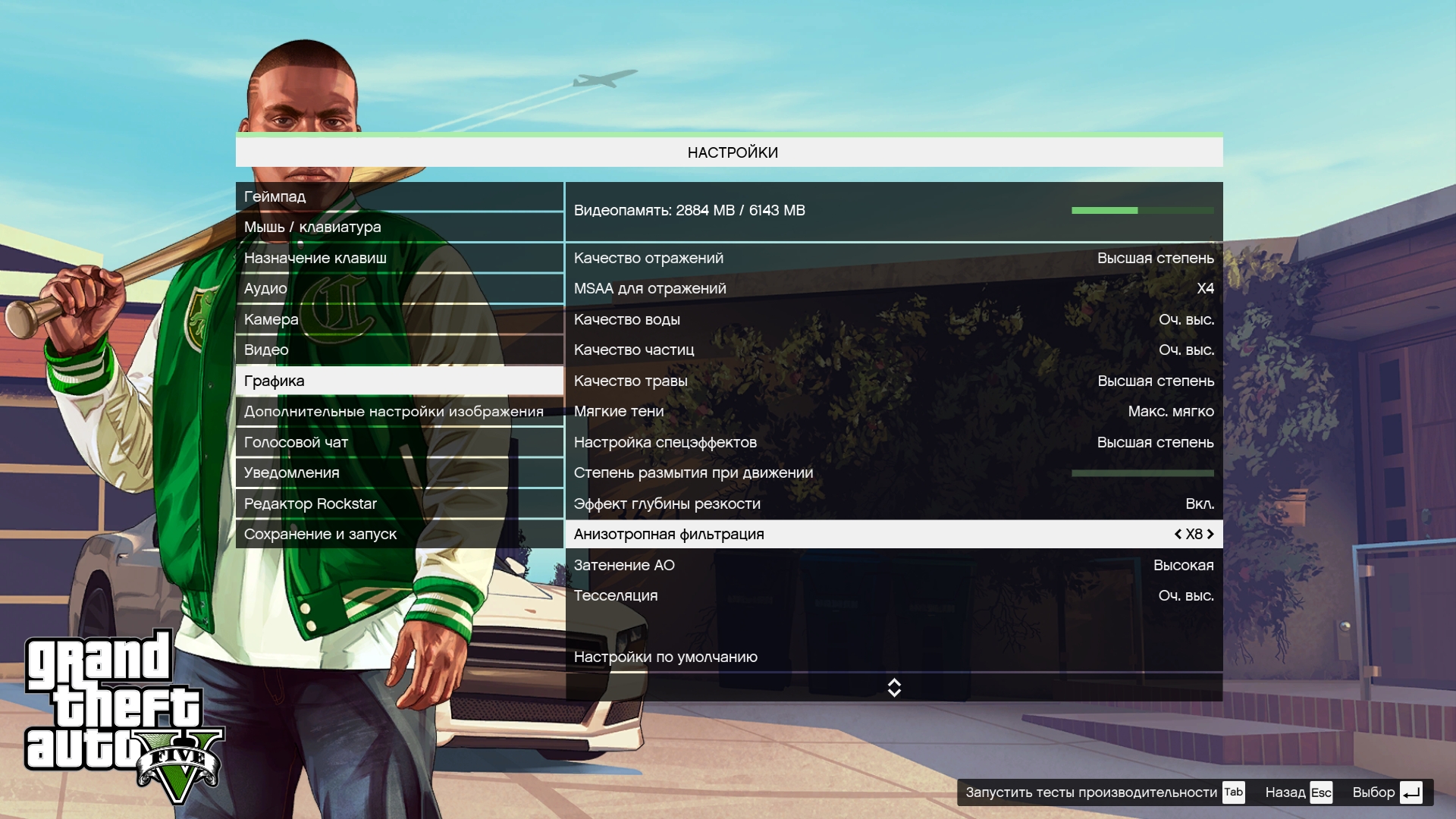1456x819 pixels.
Task: Click the Видеопамять: 2884 MB / 6143 MB text
Action: (x=689, y=210)
